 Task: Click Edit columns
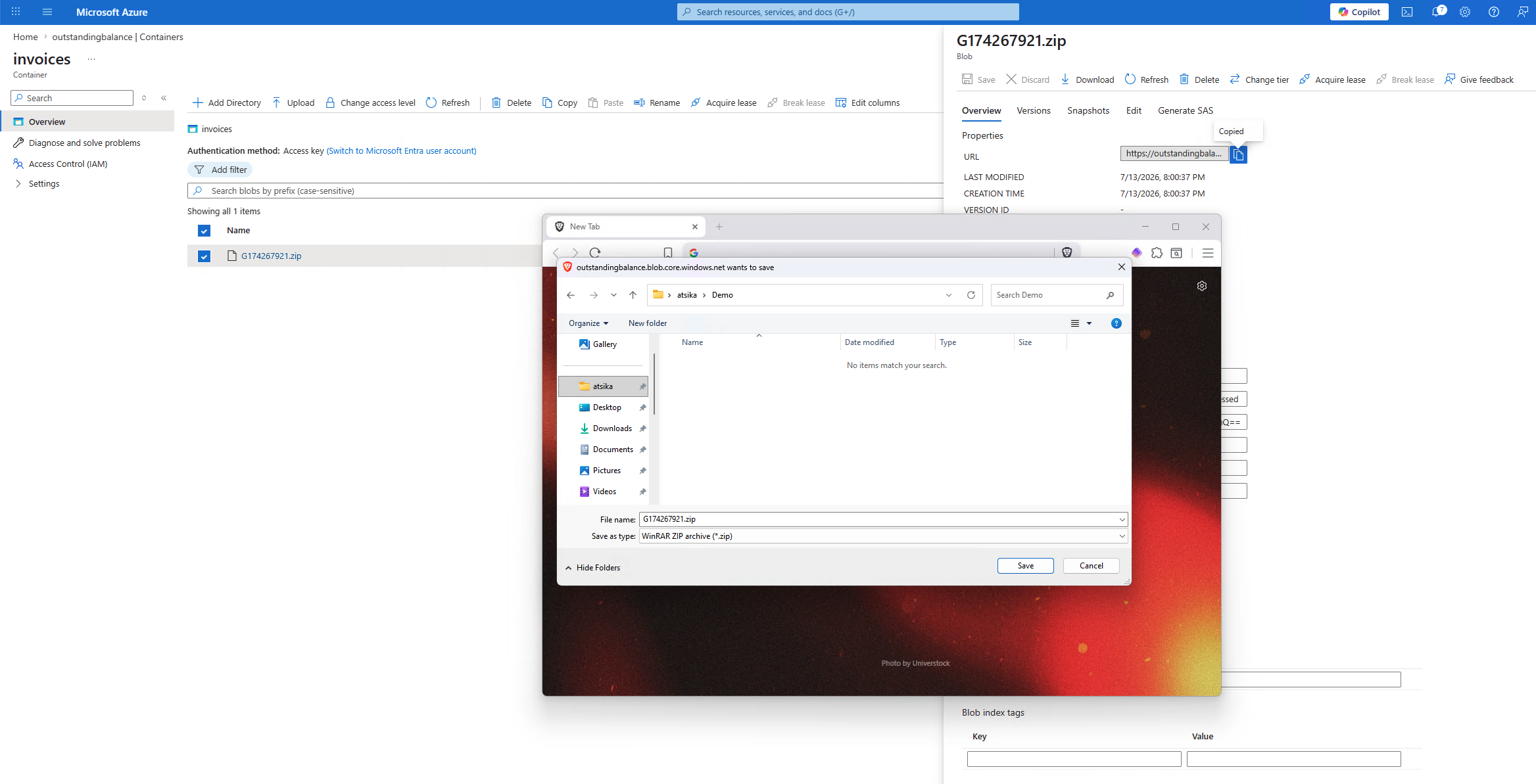point(867,103)
